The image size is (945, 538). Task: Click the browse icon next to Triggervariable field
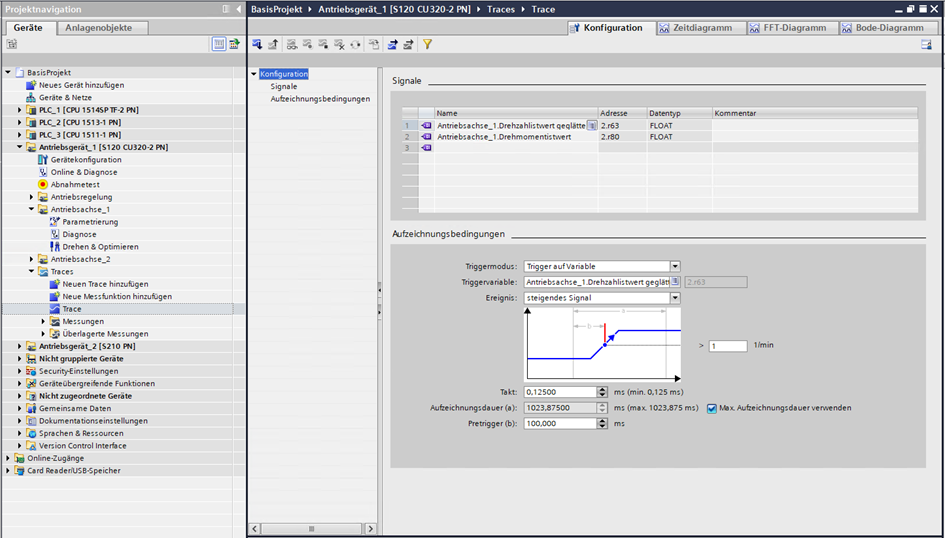[x=676, y=282]
